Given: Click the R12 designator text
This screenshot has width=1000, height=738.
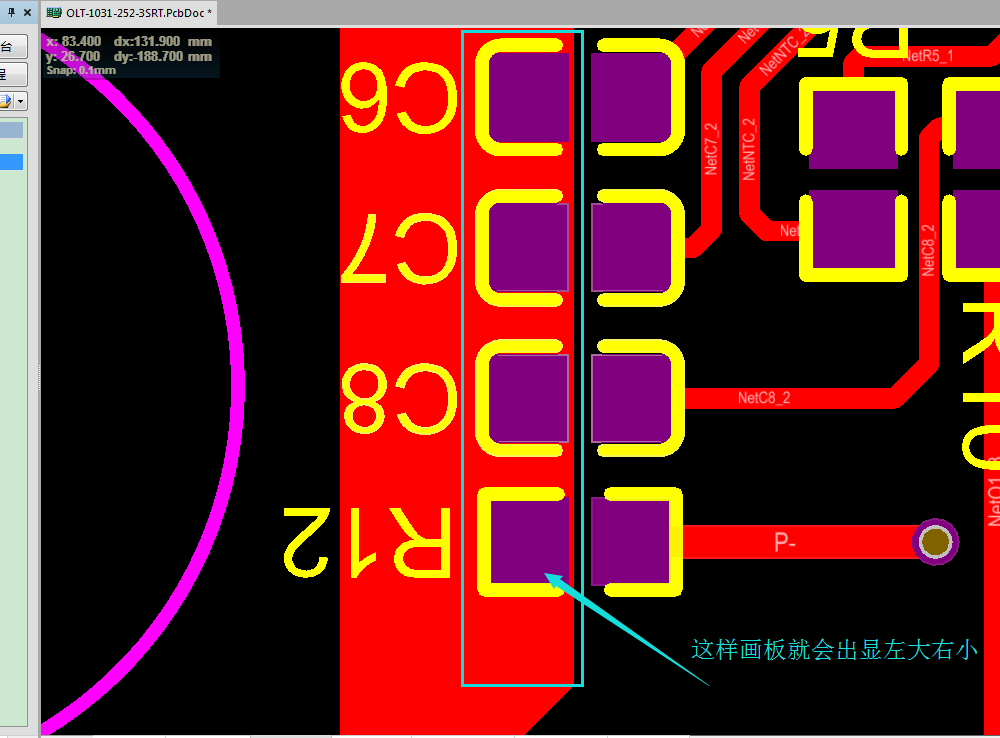Looking at the screenshot, I should click(x=366, y=541).
